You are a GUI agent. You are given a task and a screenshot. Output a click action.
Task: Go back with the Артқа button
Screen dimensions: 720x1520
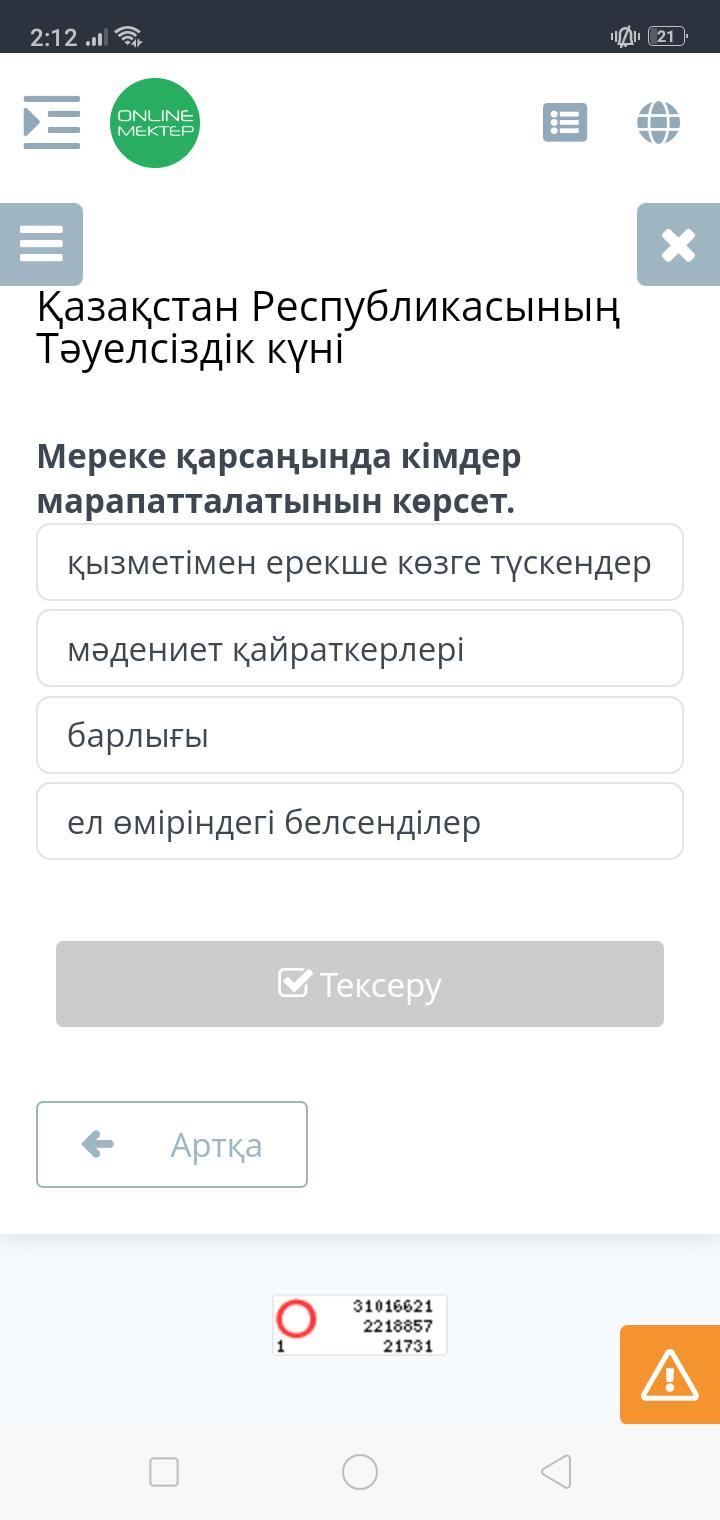click(x=172, y=1145)
